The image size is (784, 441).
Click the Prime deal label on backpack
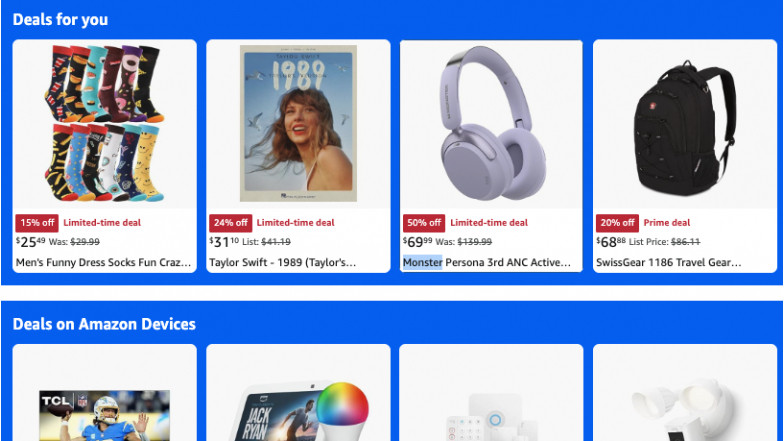(666, 223)
